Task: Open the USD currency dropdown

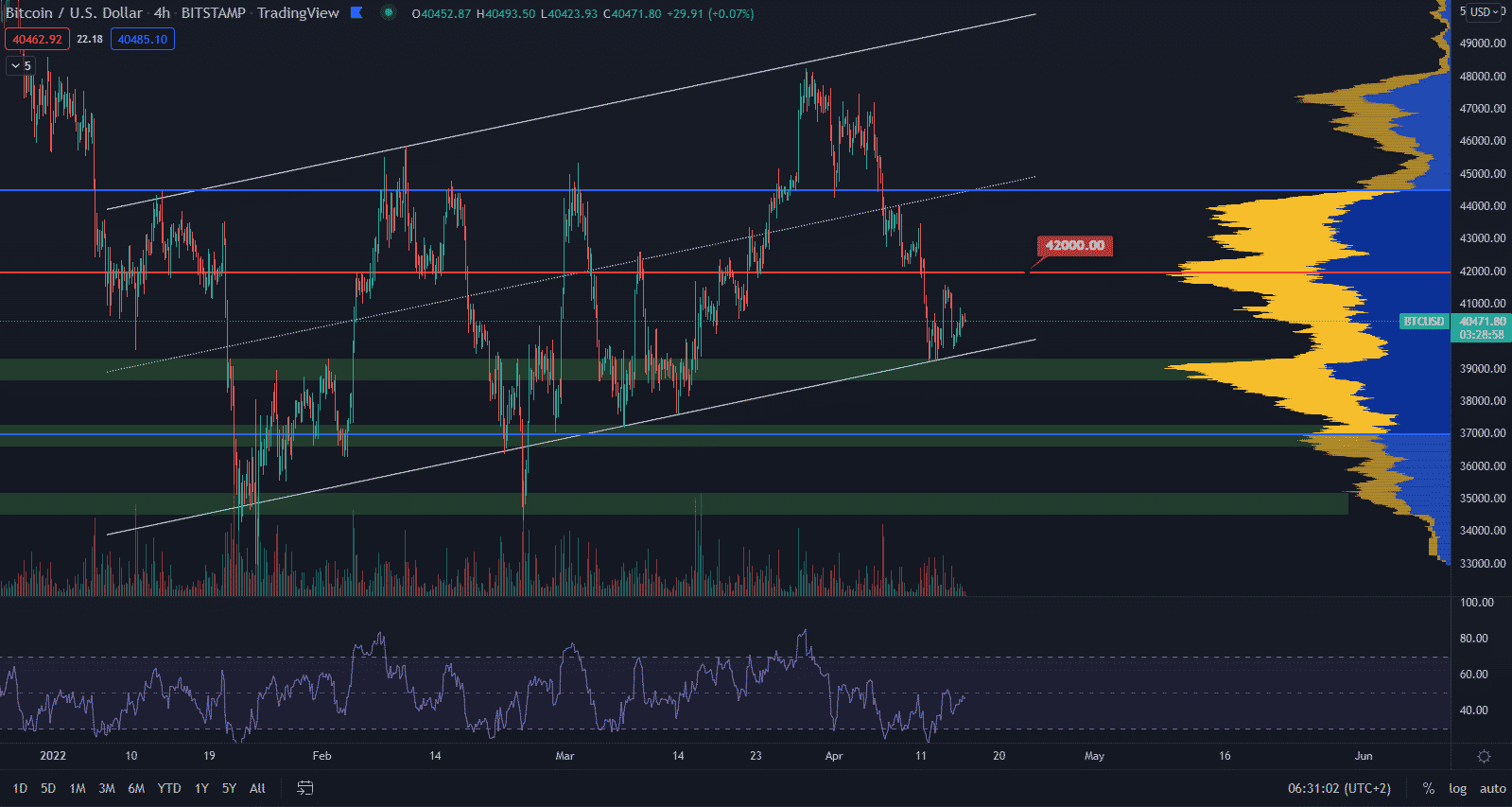Action: [x=1483, y=12]
